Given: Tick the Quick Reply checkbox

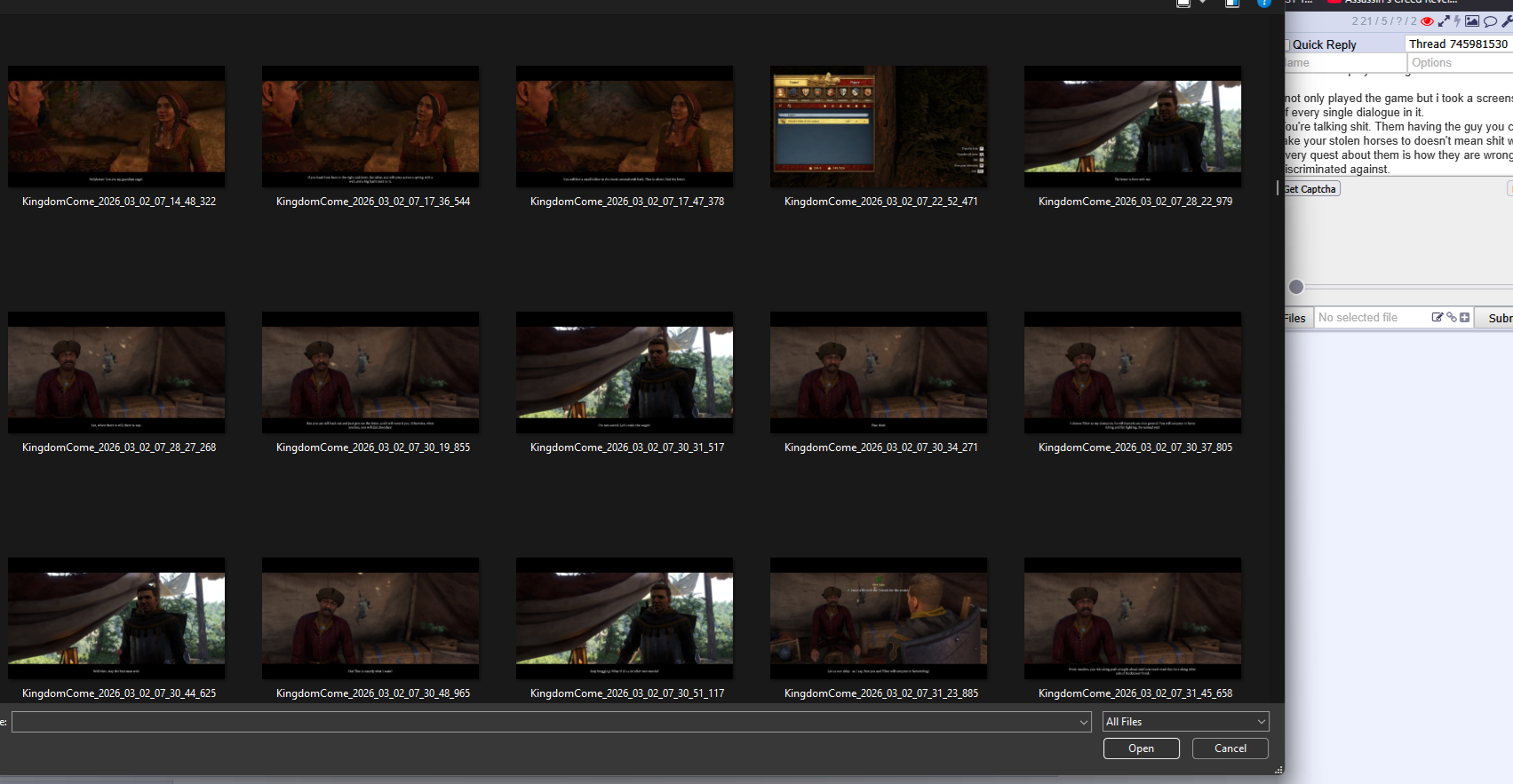Looking at the screenshot, I should [1286, 44].
